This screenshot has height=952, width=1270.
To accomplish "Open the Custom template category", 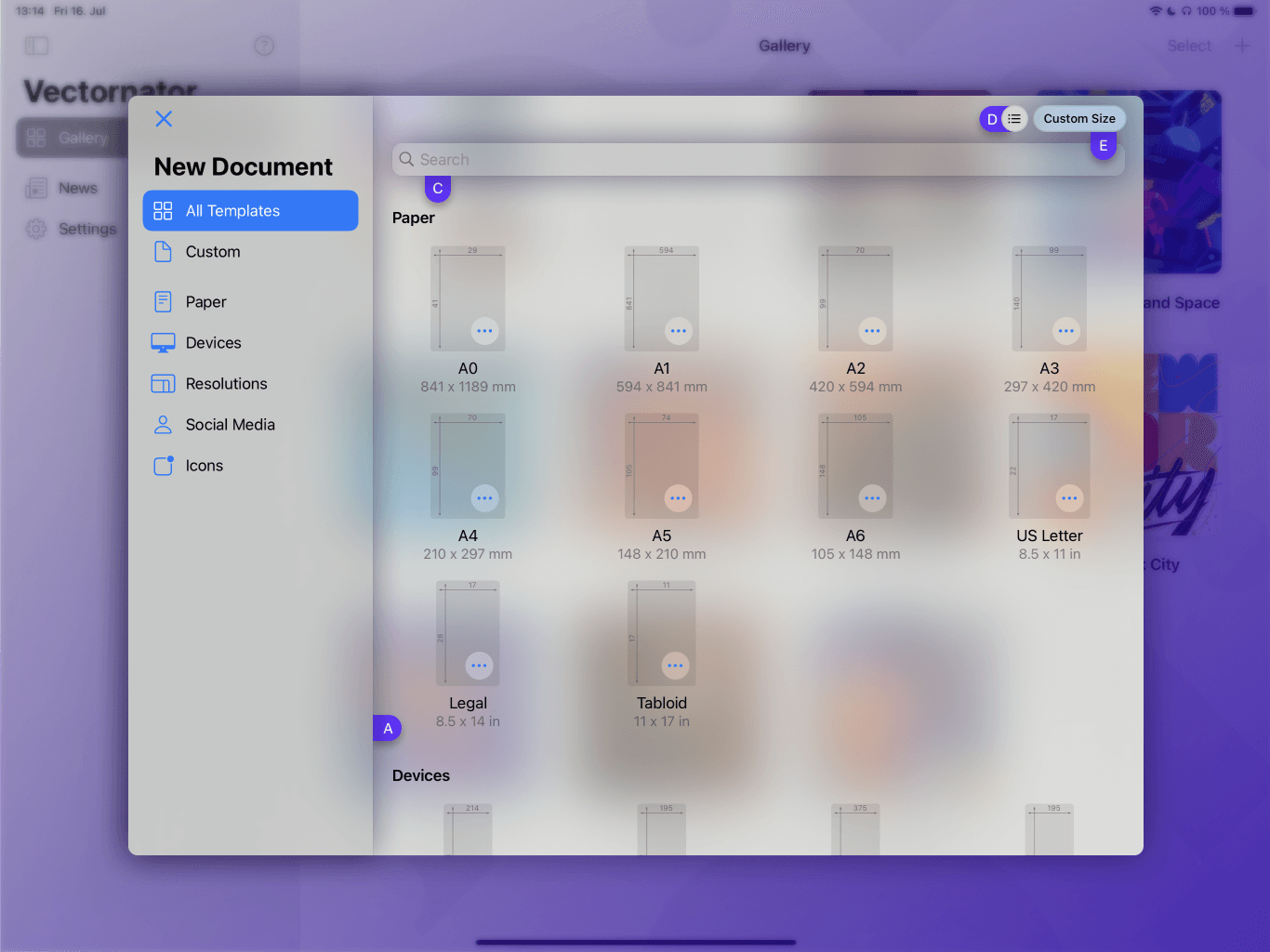I will [250, 252].
